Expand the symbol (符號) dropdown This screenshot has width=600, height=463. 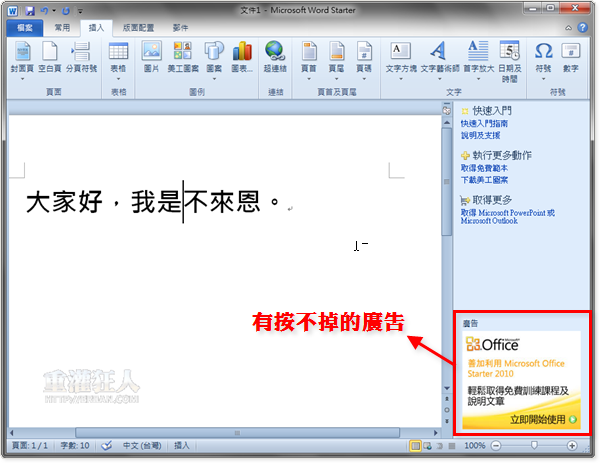click(543, 78)
